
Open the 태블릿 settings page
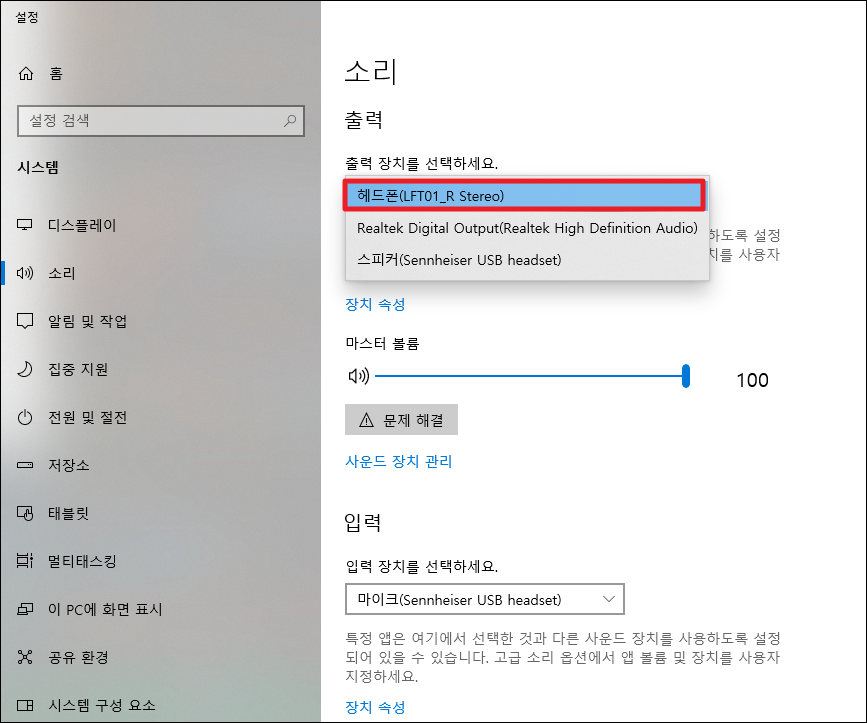68,513
